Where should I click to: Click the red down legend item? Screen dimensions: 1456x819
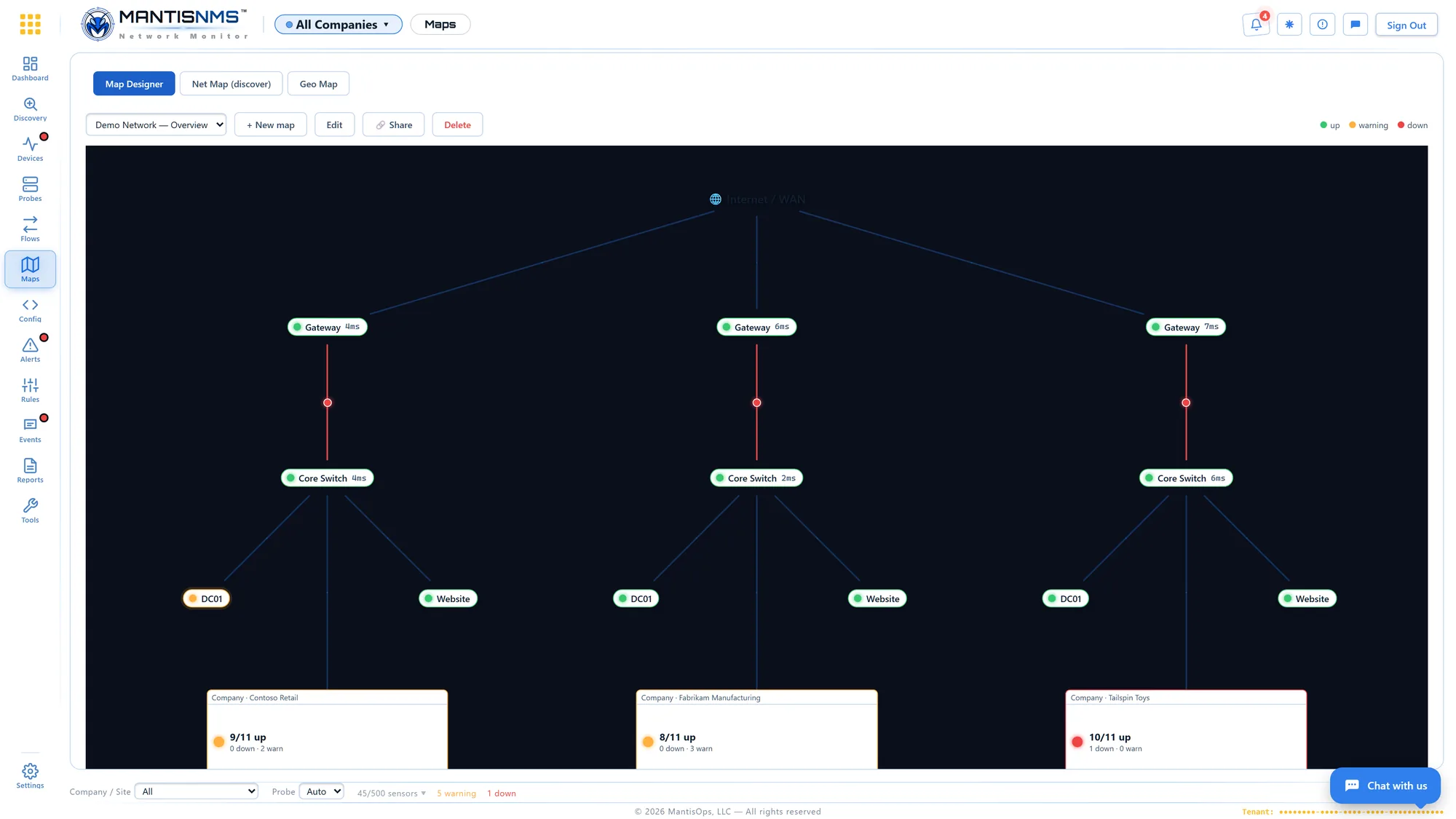tap(1413, 125)
